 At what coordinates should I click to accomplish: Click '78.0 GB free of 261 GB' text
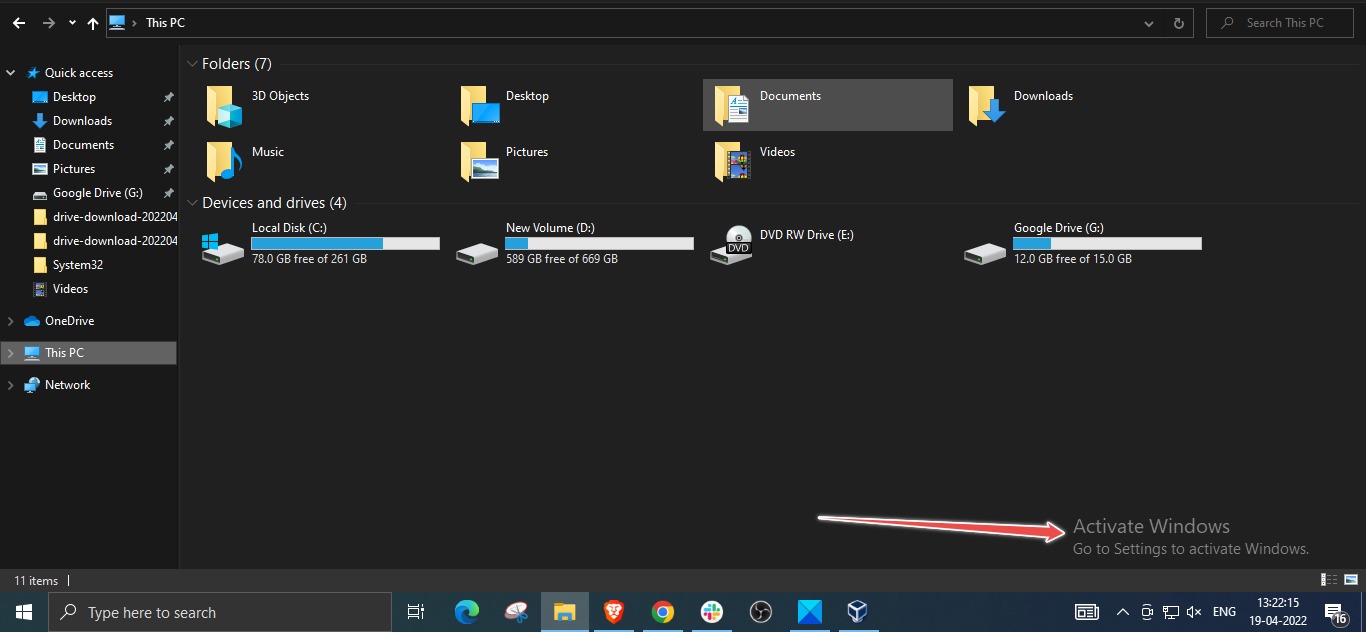coord(309,259)
